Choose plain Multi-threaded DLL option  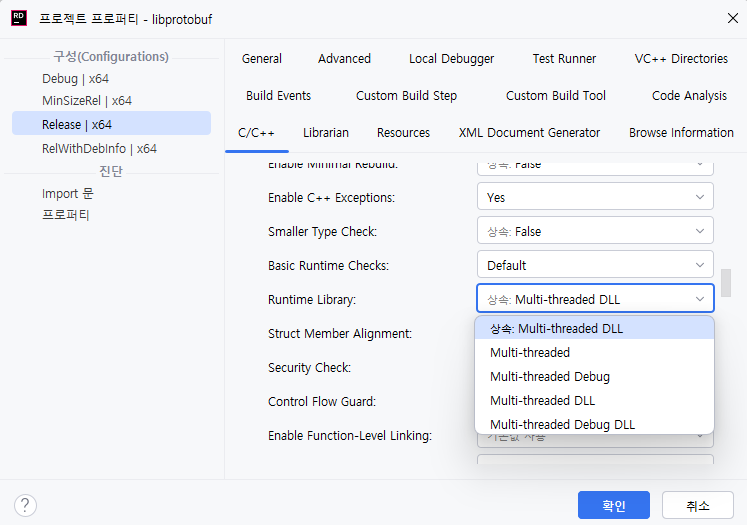click(x=594, y=401)
